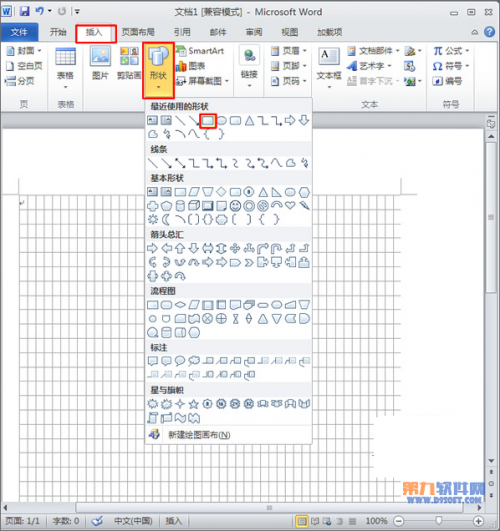Toggle spell check status icon
This screenshot has width=500, height=531.
pyautogui.click(x=97, y=521)
